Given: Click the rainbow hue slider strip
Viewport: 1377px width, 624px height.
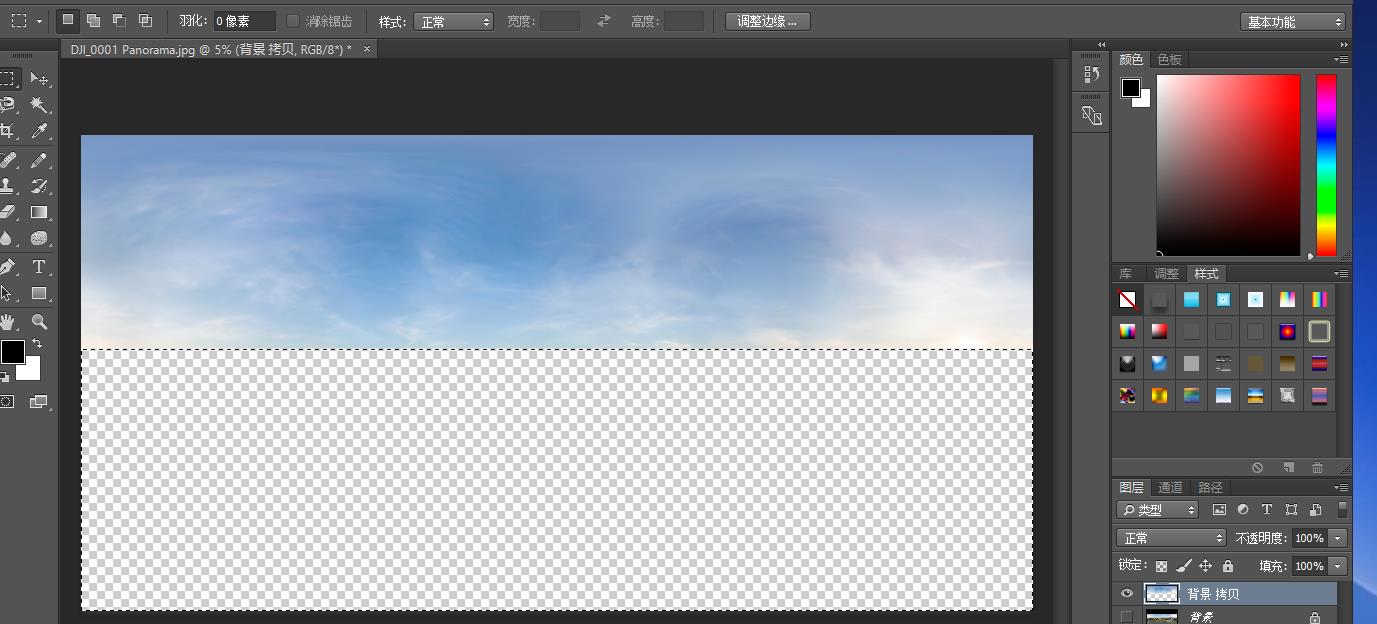Looking at the screenshot, I should 1326,165.
